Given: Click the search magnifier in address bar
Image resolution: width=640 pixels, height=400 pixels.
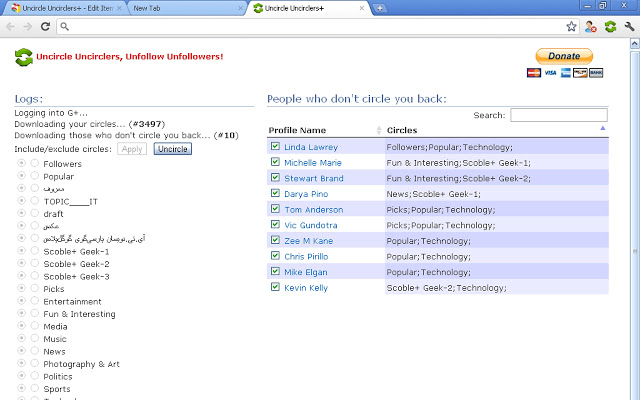Looking at the screenshot, I should point(64,27).
